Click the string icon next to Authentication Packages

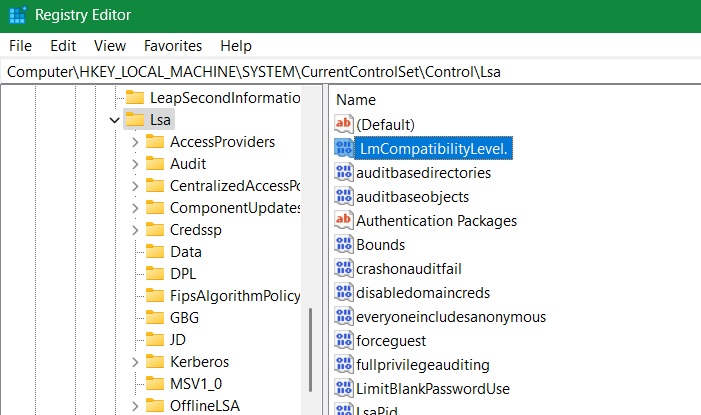click(x=344, y=220)
